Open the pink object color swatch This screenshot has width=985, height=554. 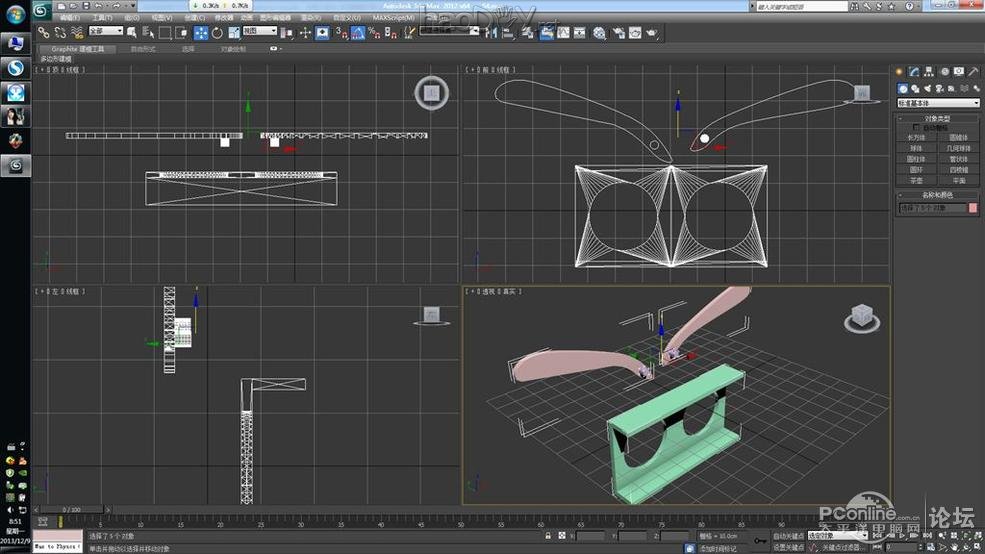(973, 208)
